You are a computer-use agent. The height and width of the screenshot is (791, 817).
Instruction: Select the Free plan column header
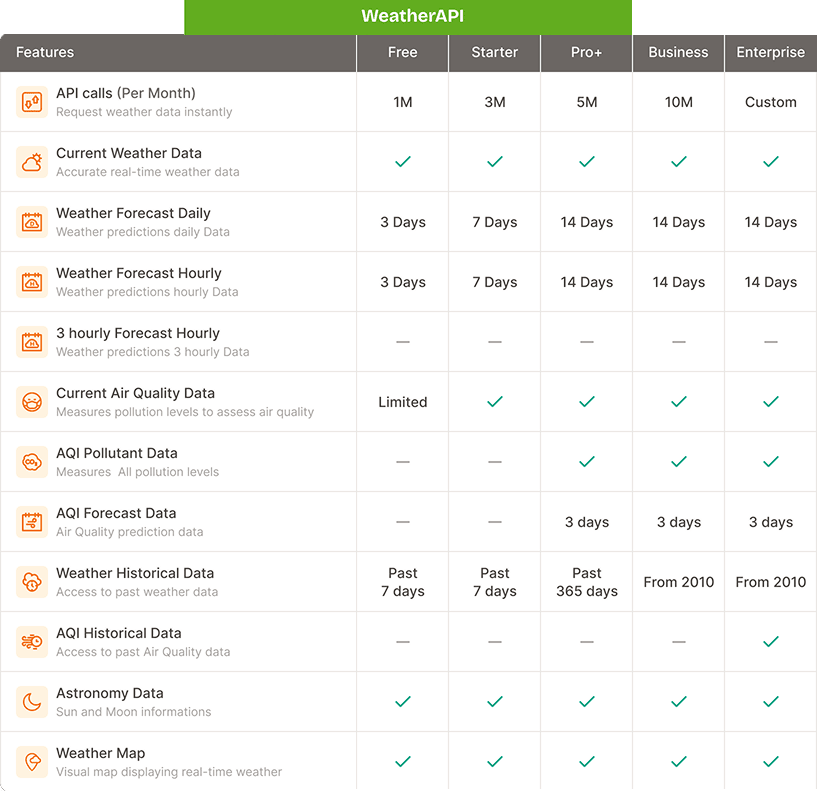point(402,53)
